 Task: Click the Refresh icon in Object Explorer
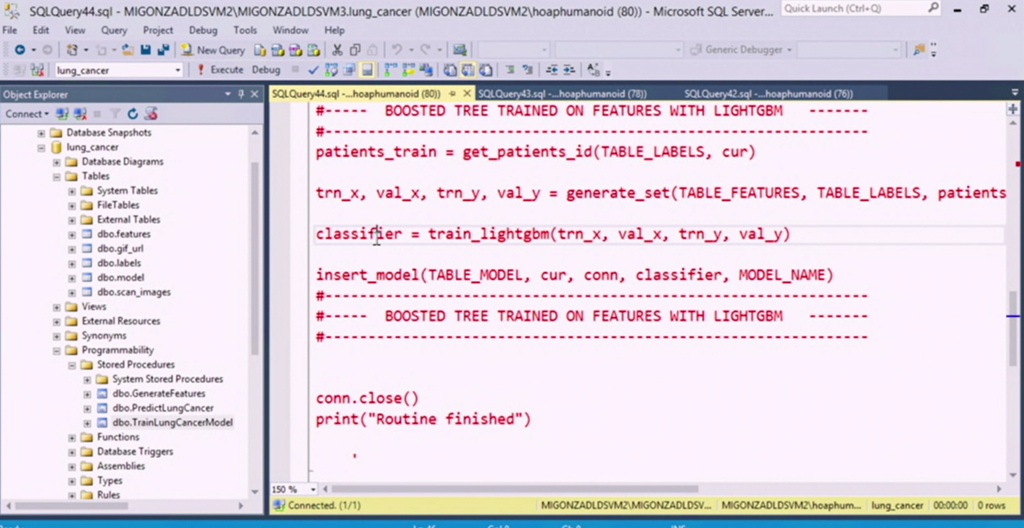[133, 114]
